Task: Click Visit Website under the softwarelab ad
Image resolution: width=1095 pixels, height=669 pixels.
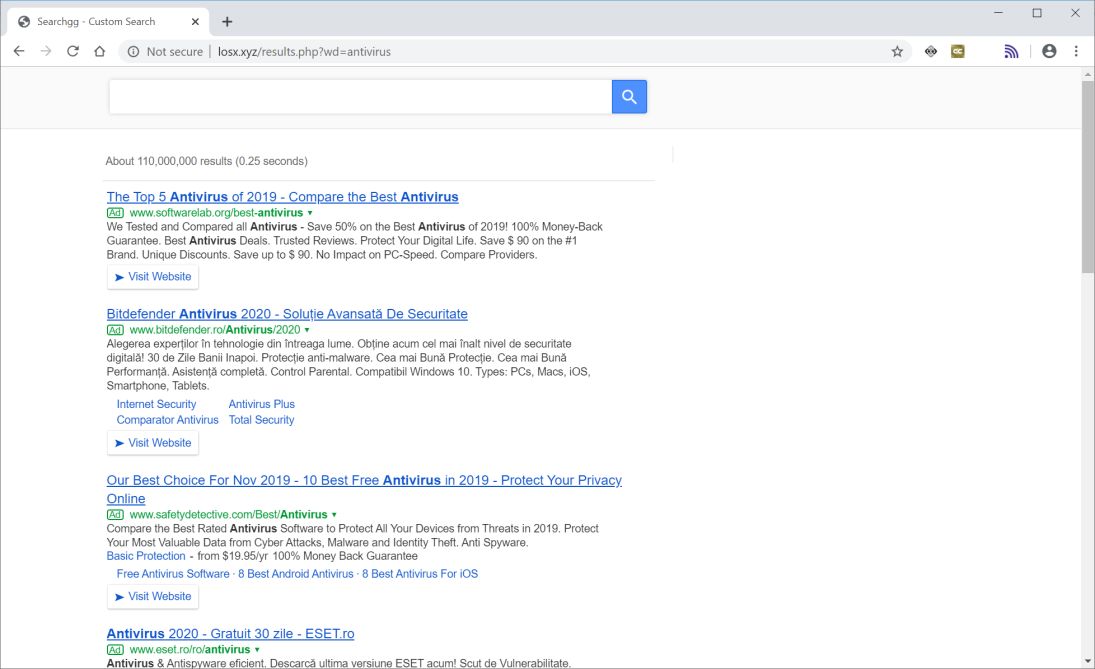Action: point(153,277)
